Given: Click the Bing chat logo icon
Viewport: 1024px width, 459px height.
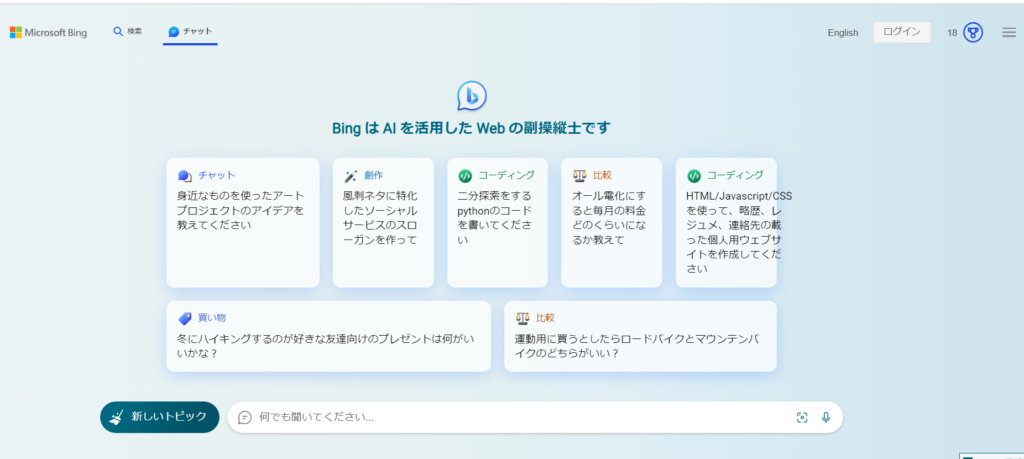Looking at the screenshot, I should [472, 97].
